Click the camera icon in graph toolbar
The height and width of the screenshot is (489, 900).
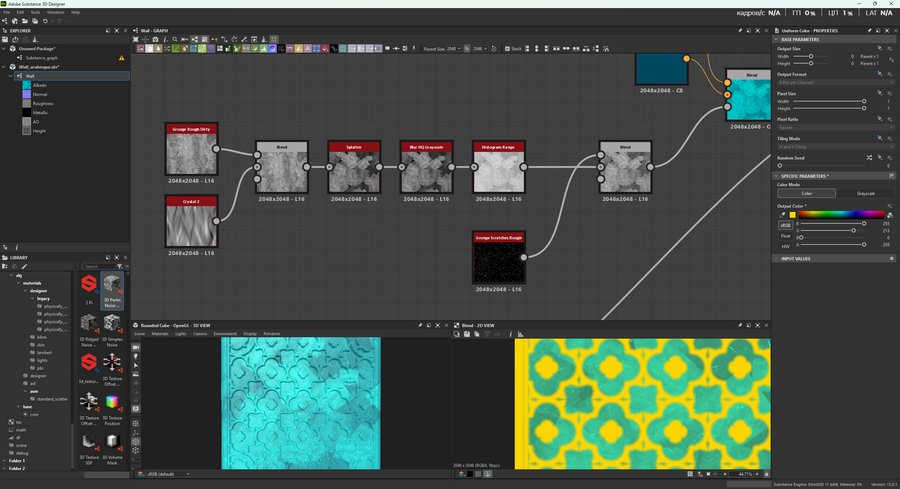155,40
